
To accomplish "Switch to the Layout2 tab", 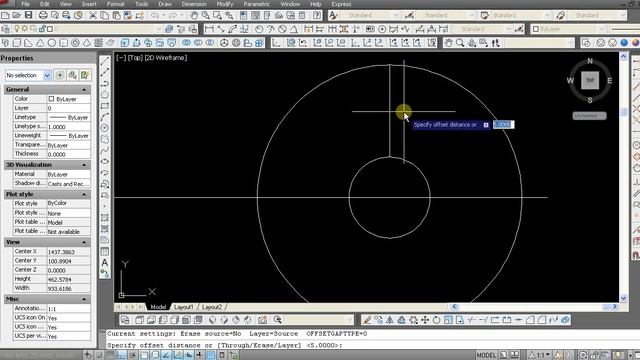I will coord(212,307).
